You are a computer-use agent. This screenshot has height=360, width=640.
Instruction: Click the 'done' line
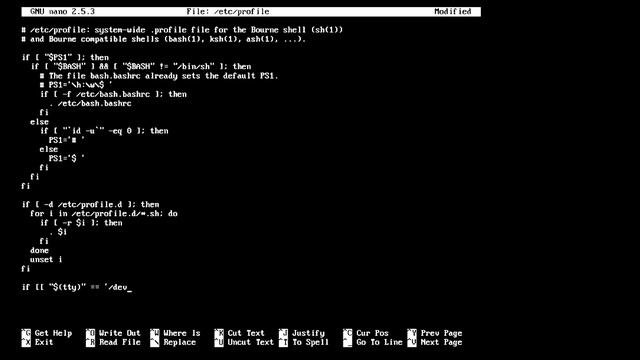[39, 250]
